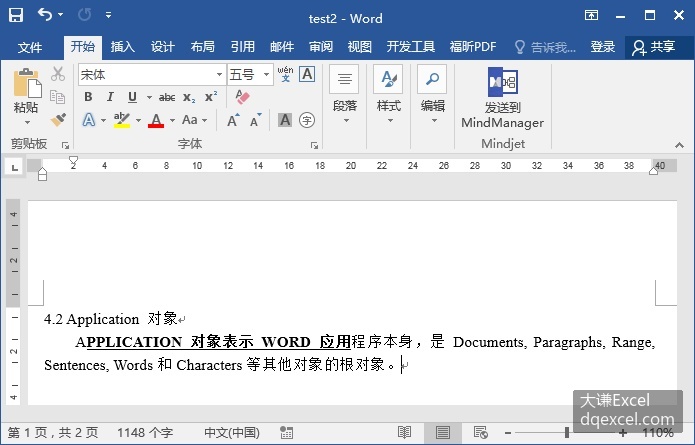Screen dimensions: 695x445
Task: Open highlight color dropdown arrow
Action: pos(138,120)
